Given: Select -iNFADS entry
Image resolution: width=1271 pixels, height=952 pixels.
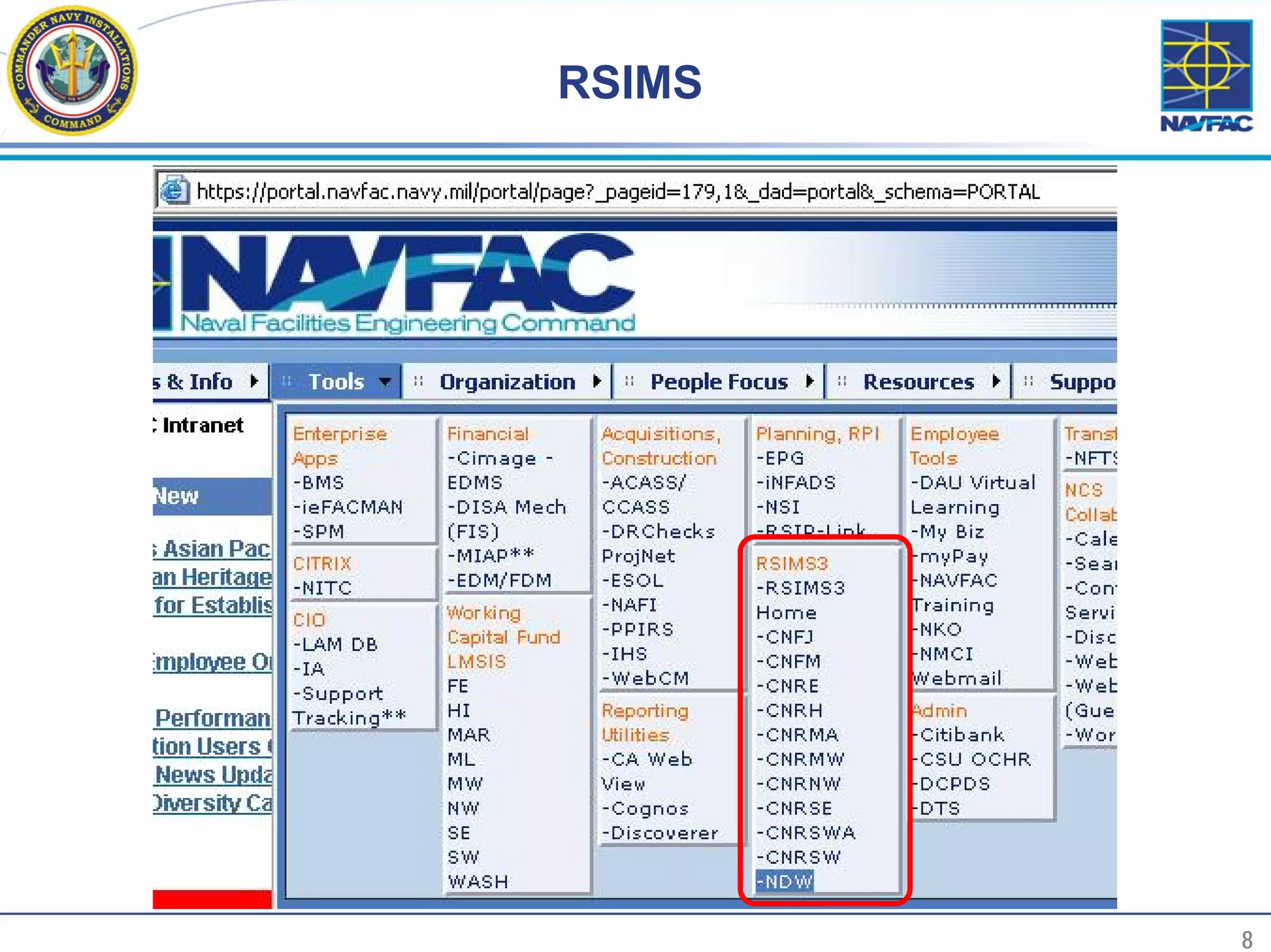Looking at the screenshot, I should pos(796,483).
